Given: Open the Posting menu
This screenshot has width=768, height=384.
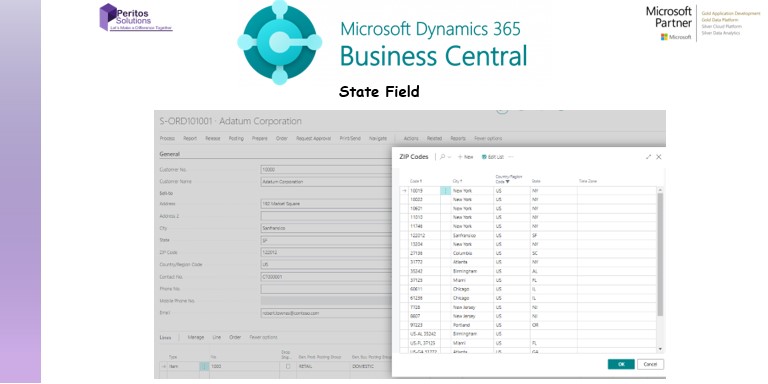Looking at the screenshot, I should click(236, 139).
